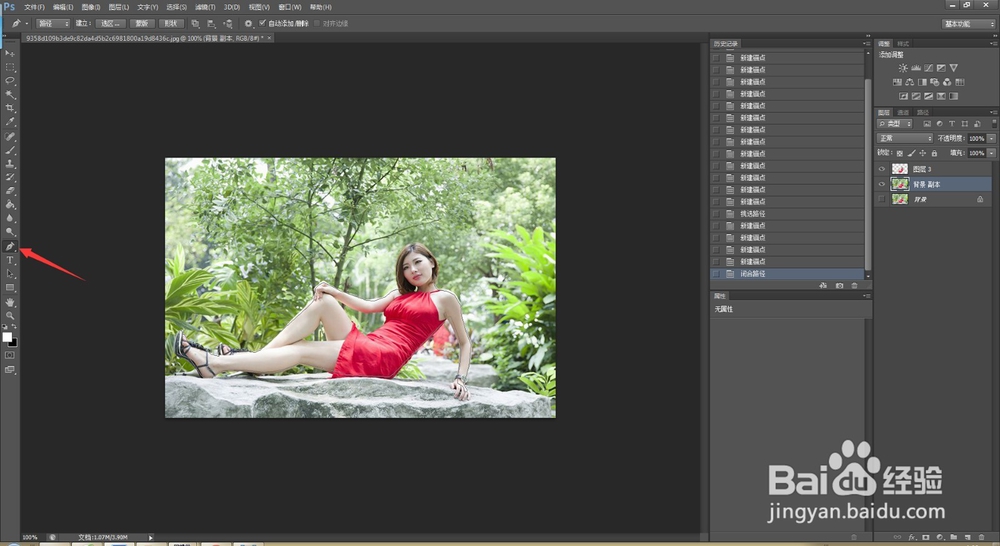
Task: Select the Brush tool
Action: [x=10, y=151]
